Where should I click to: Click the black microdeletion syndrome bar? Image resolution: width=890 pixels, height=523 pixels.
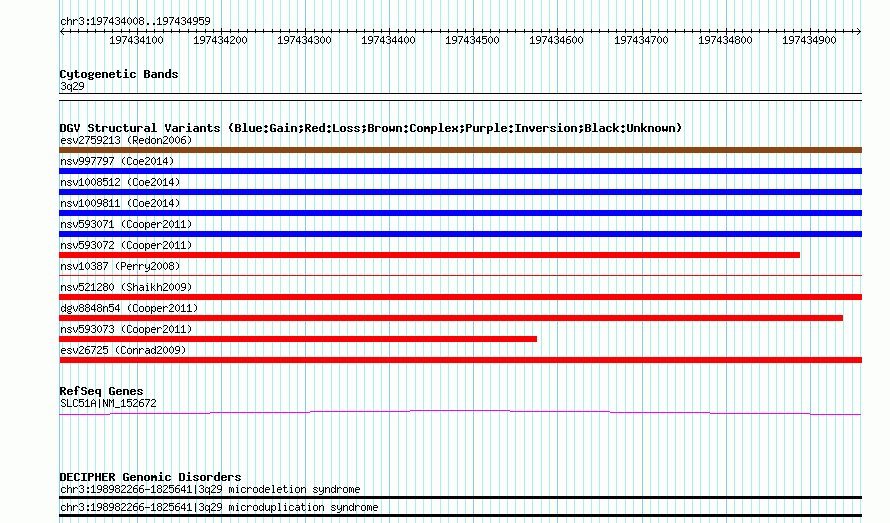click(x=460, y=497)
